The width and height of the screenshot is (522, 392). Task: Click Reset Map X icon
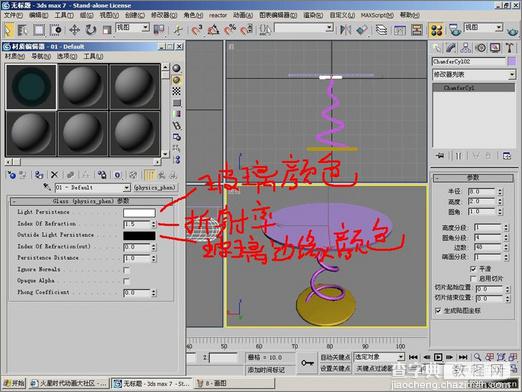(54, 175)
